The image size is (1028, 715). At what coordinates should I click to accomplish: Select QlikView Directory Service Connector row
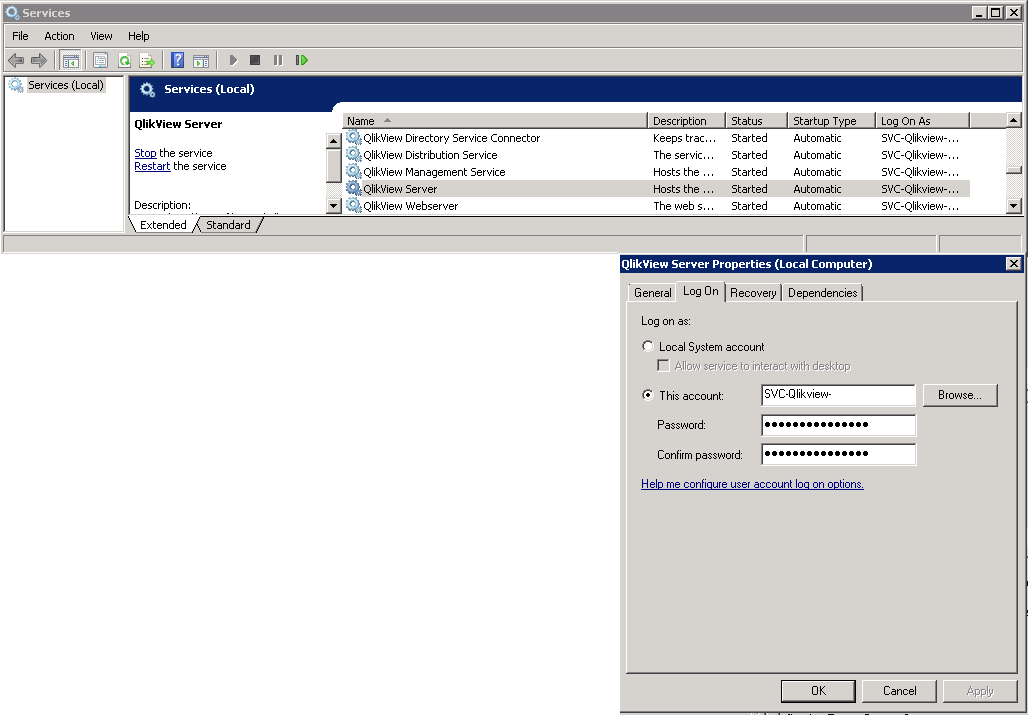click(x=658, y=138)
